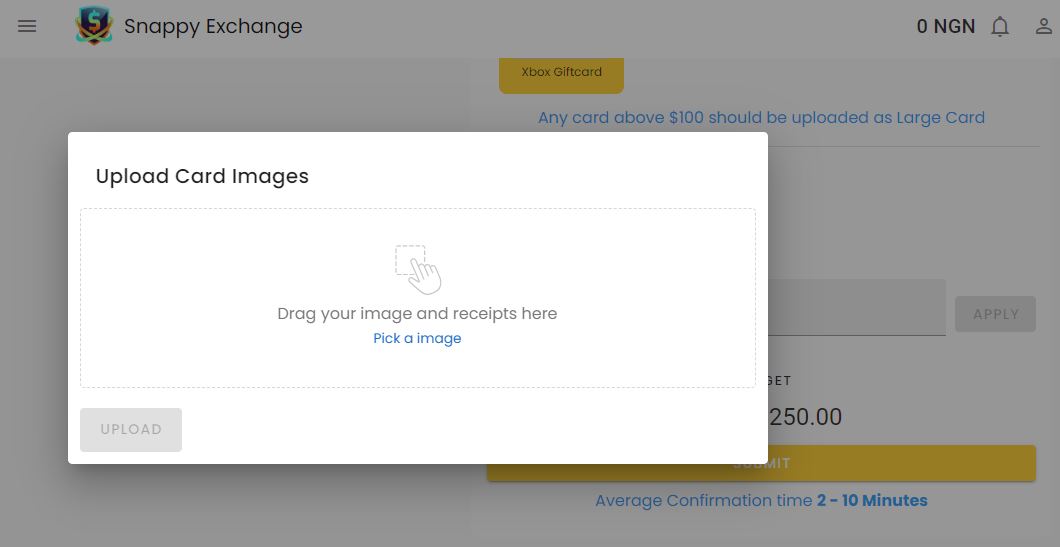
Task: Open the notifications bell
Action: coord(1000,26)
